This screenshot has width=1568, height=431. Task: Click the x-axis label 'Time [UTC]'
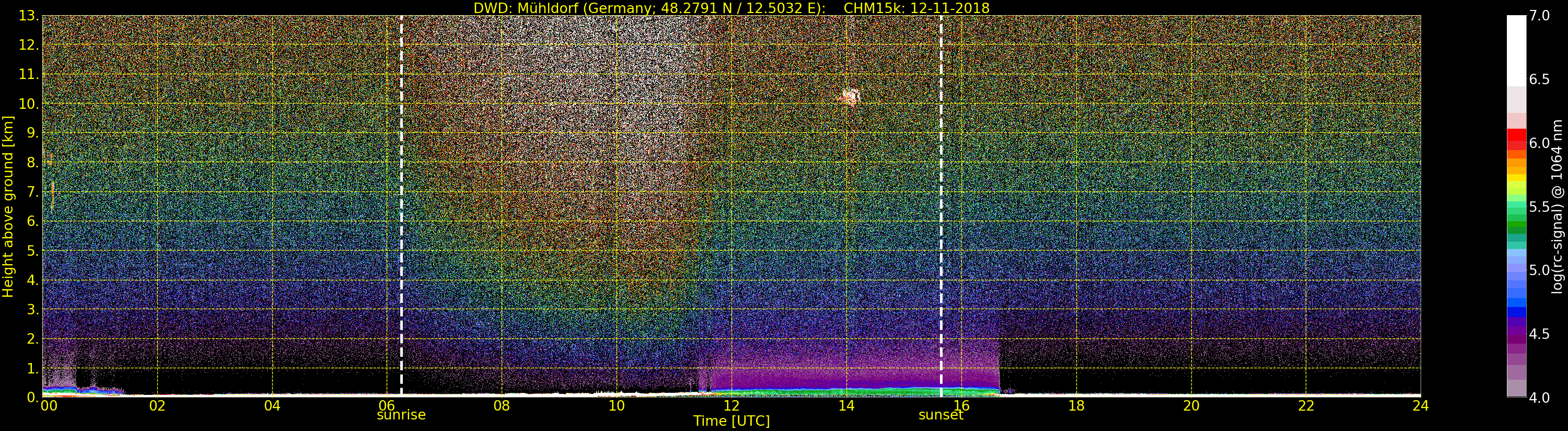(731, 421)
